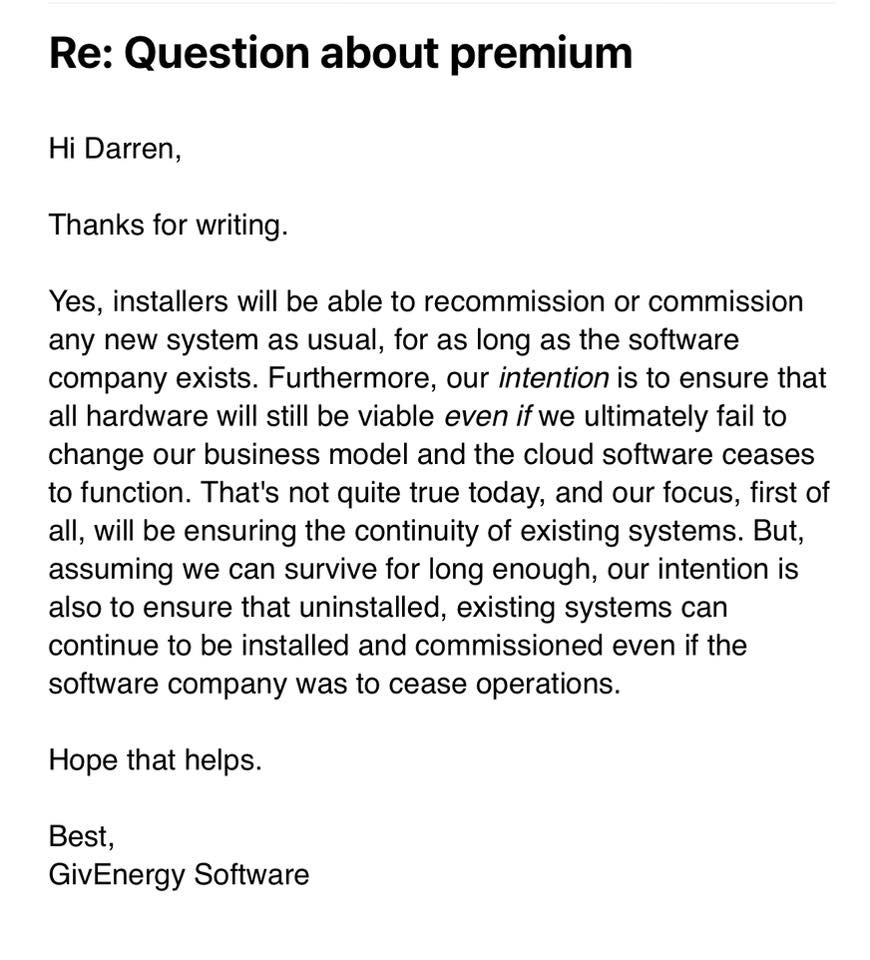Screen dimensions: 870x960
Task: Click the phrase 'cease operations.' ending the paragraph
Action: click(x=504, y=684)
